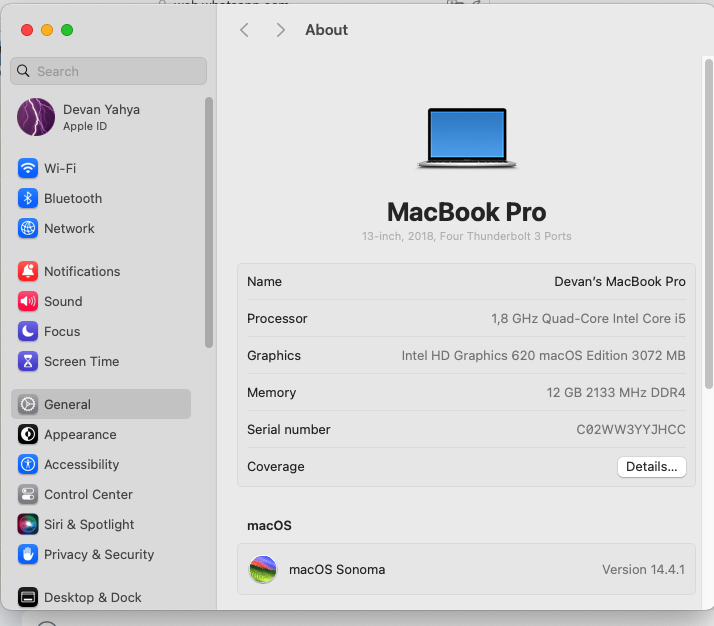This screenshot has width=714, height=626.
Task: Open Screen Time hourglass icon
Action: (x=28, y=361)
